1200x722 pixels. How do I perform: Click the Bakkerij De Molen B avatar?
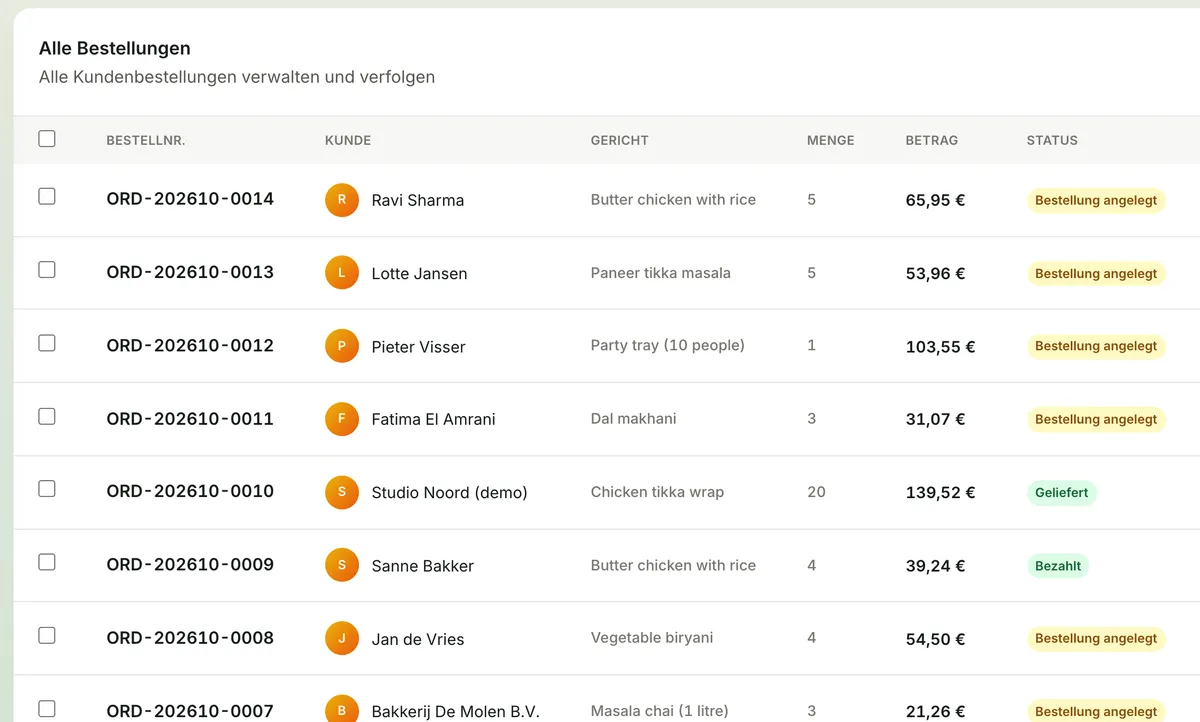click(x=342, y=710)
